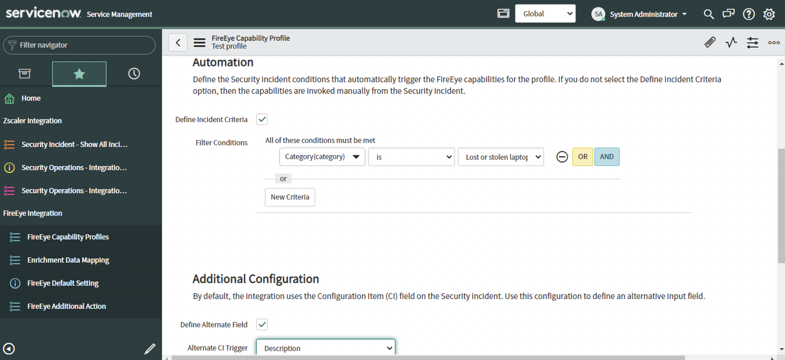Click the vertical scrollbar thumb
785x360 pixels.
[x=781, y=205]
